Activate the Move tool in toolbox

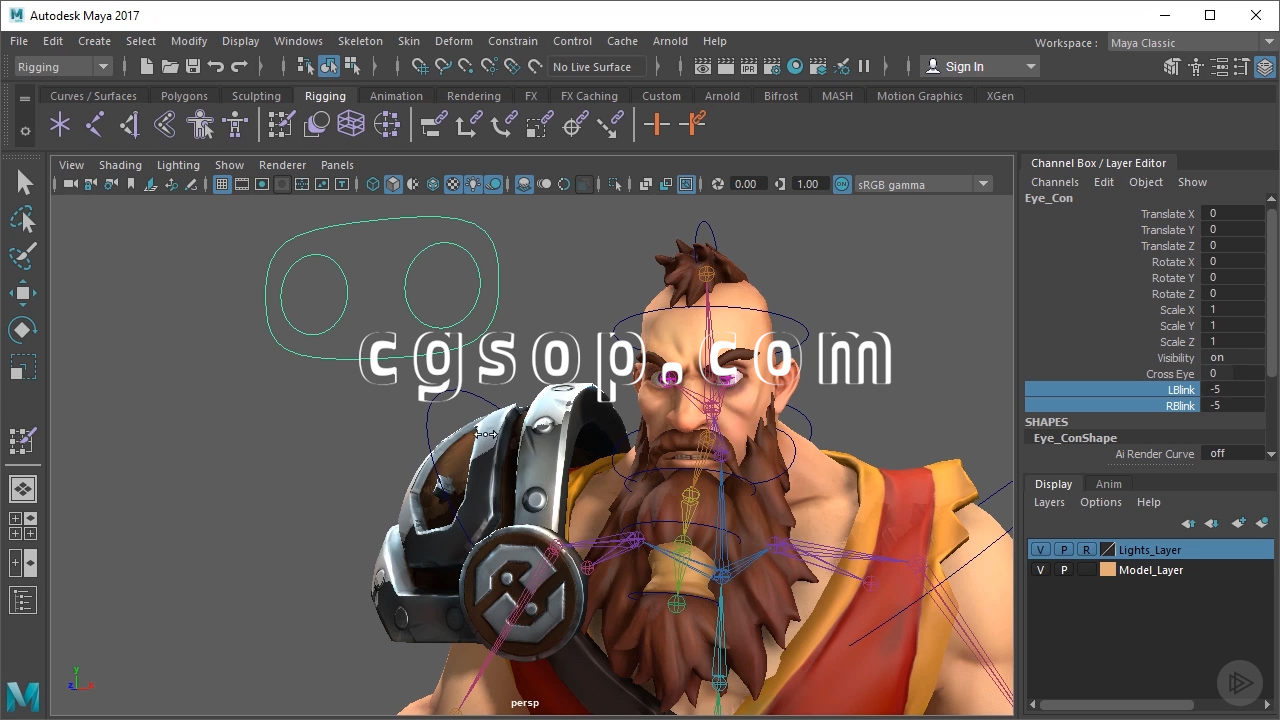(23, 293)
